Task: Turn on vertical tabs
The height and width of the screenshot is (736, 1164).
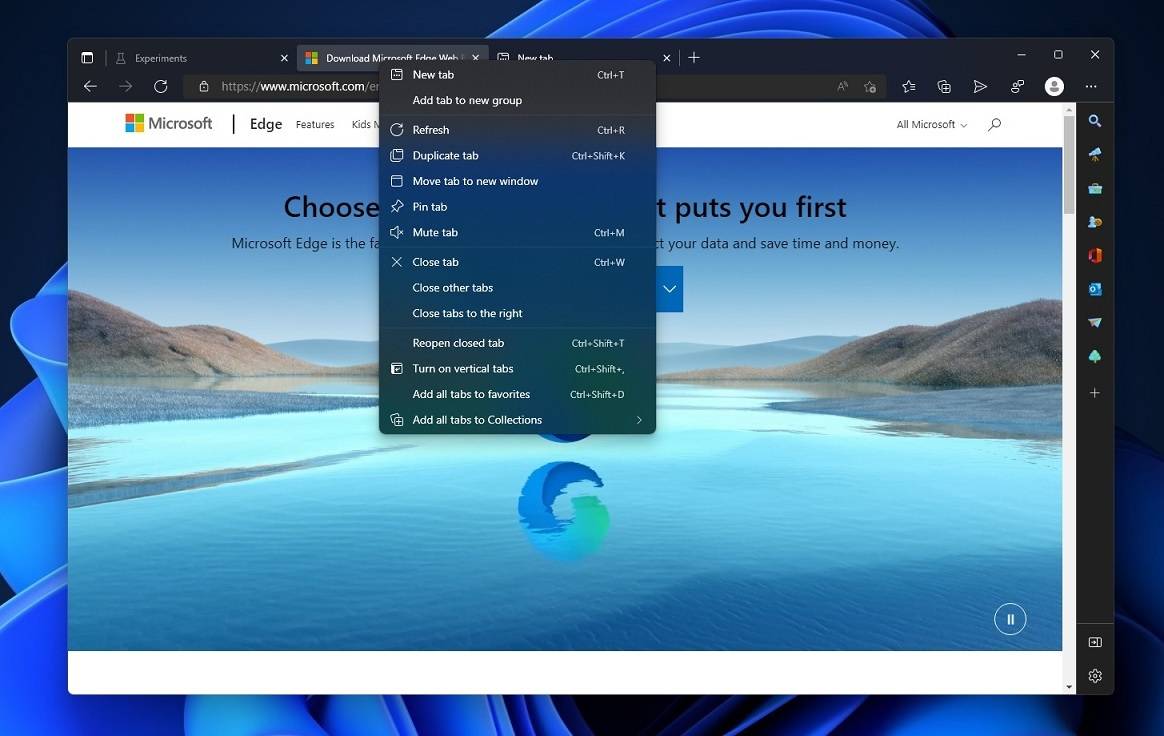Action: (463, 368)
